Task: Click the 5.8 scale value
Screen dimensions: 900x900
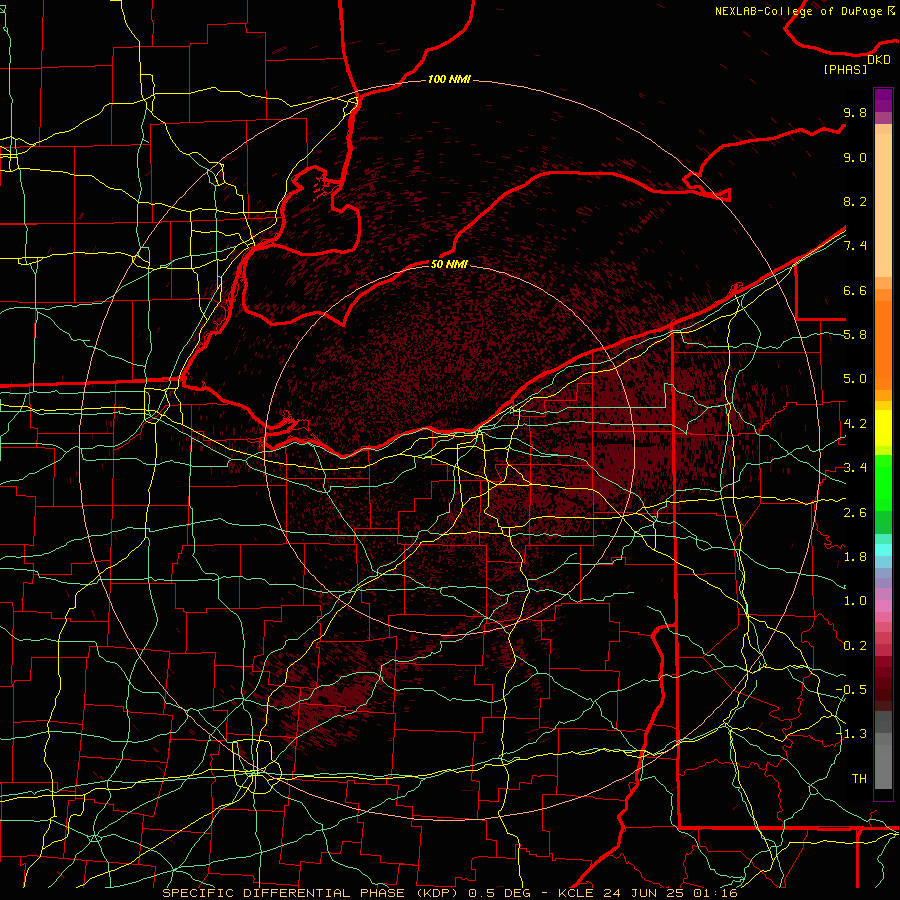Action: 855,335
